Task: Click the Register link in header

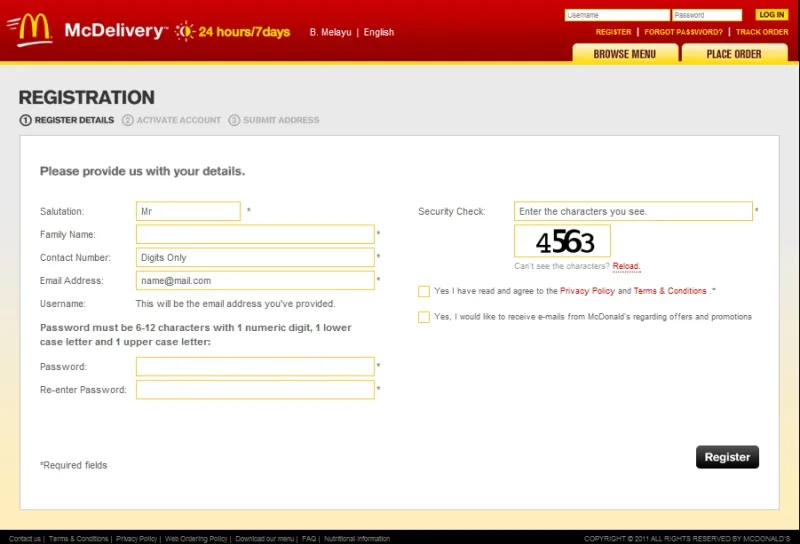Action: click(613, 32)
